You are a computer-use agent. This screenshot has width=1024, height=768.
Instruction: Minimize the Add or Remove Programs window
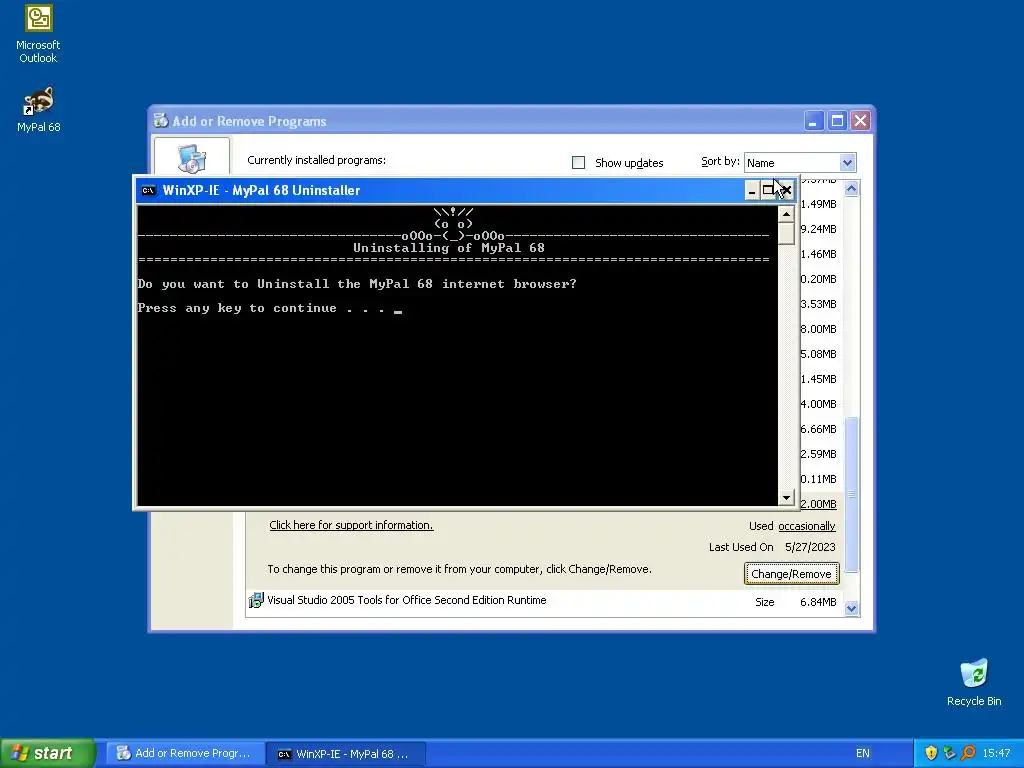pyautogui.click(x=814, y=121)
